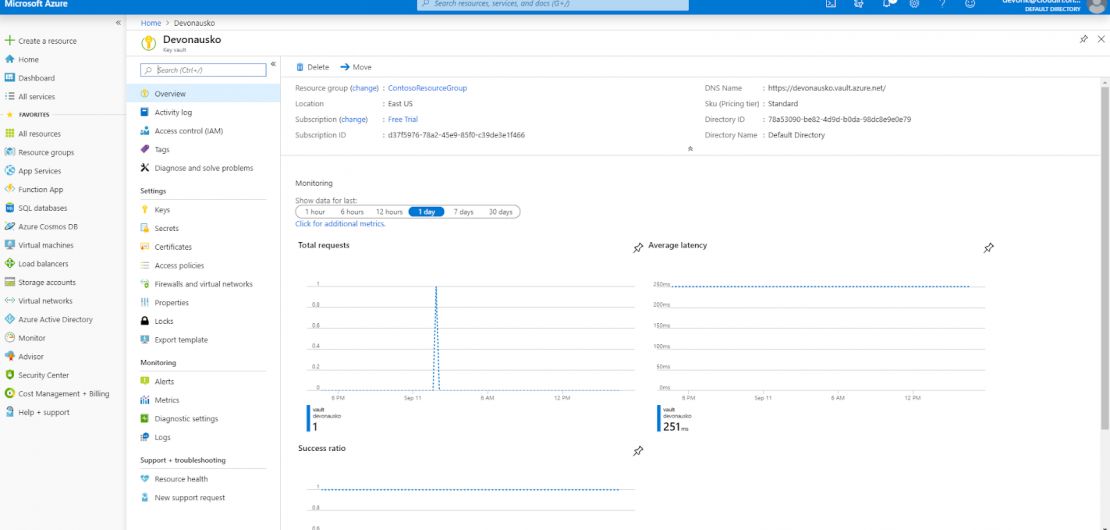Select the 1 hour time range
Image resolution: width=1110 pixels, height=530 pixels.
tap(315, 212)
